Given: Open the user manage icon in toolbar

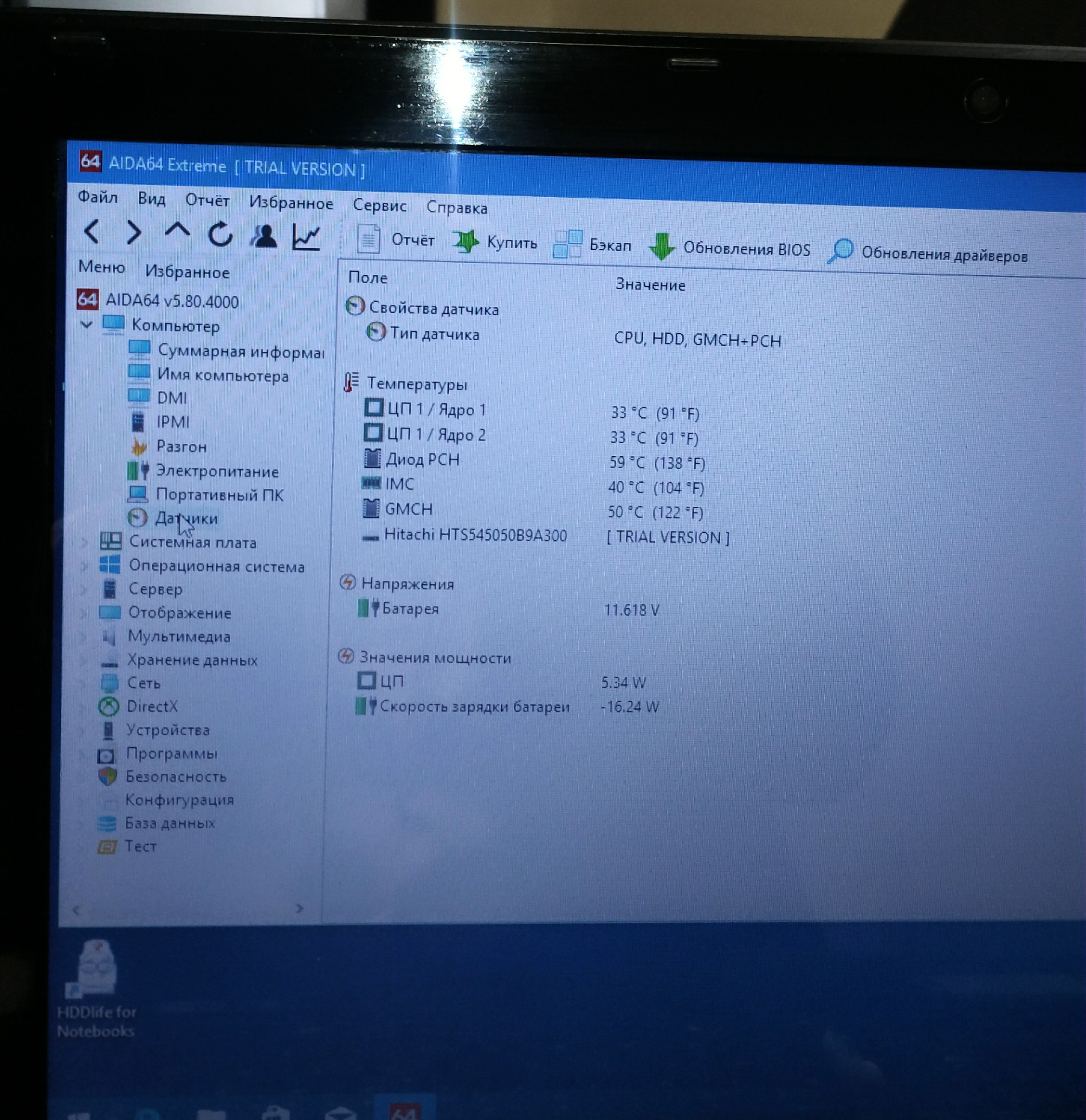Looking at the screenshot, I should (x=263, y=235).
